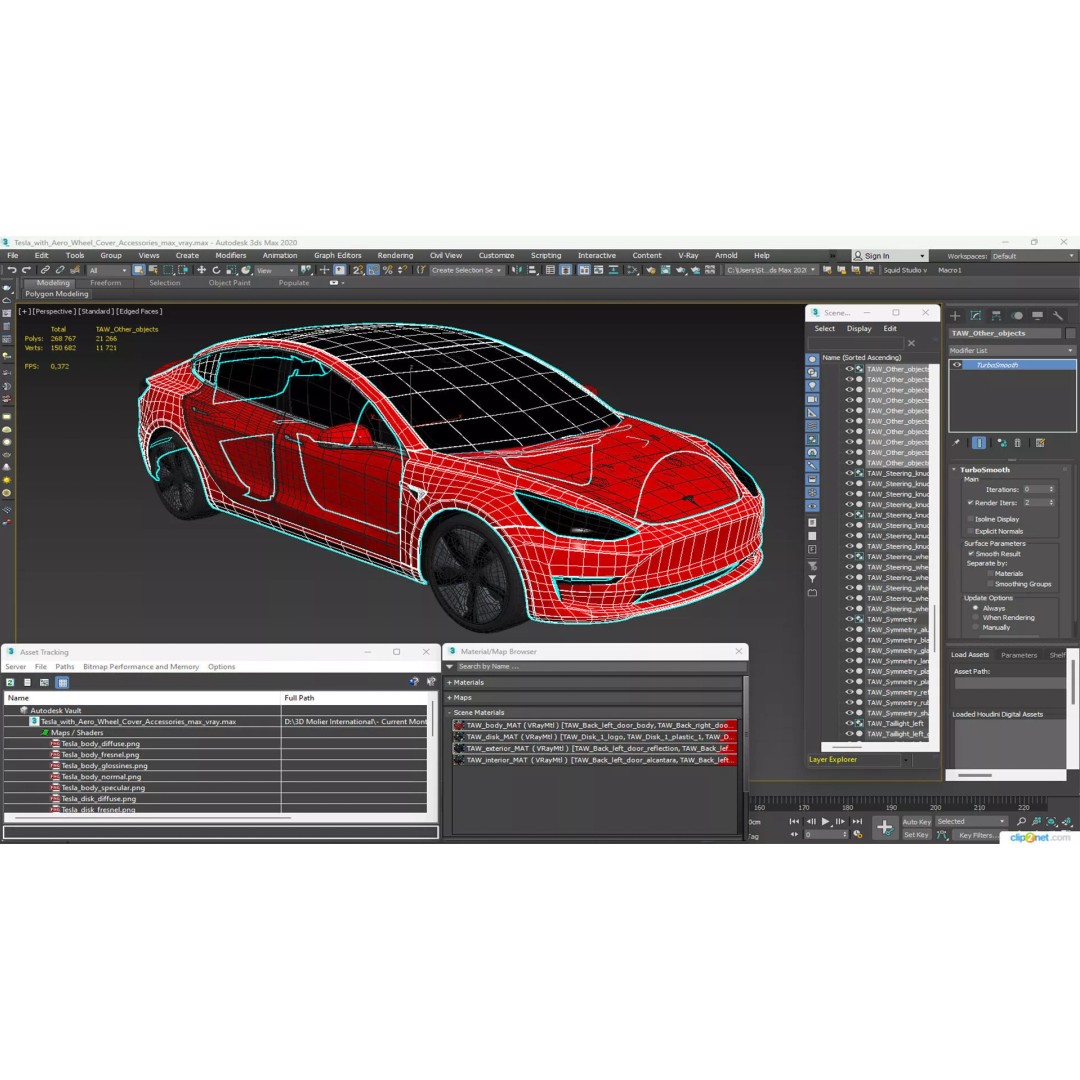Toggle Display Lights filter in Scene Explorer
The image size is (1080, 1080).
tap(813, 386)
